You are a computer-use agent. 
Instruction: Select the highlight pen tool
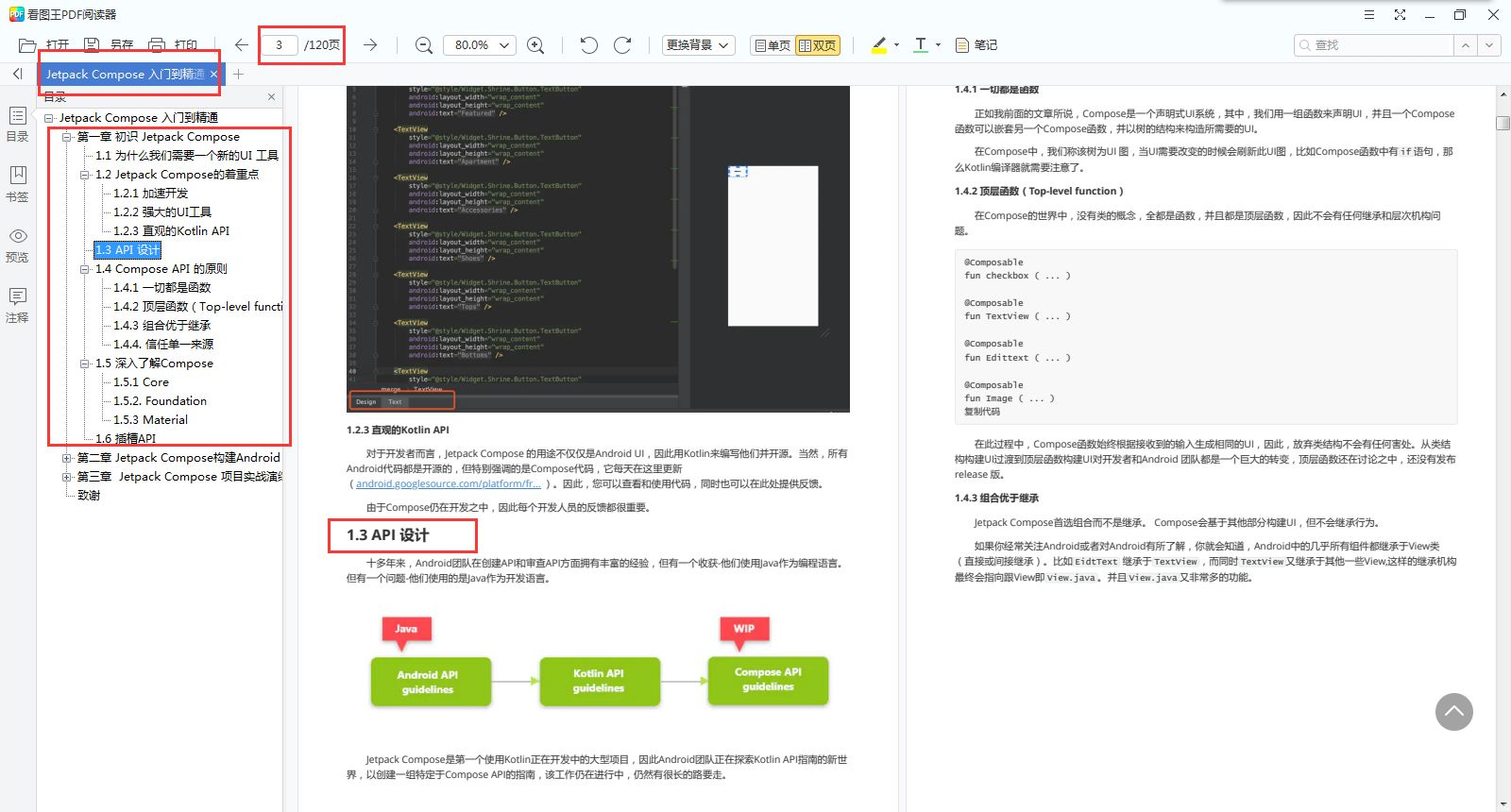pos(879,44)
